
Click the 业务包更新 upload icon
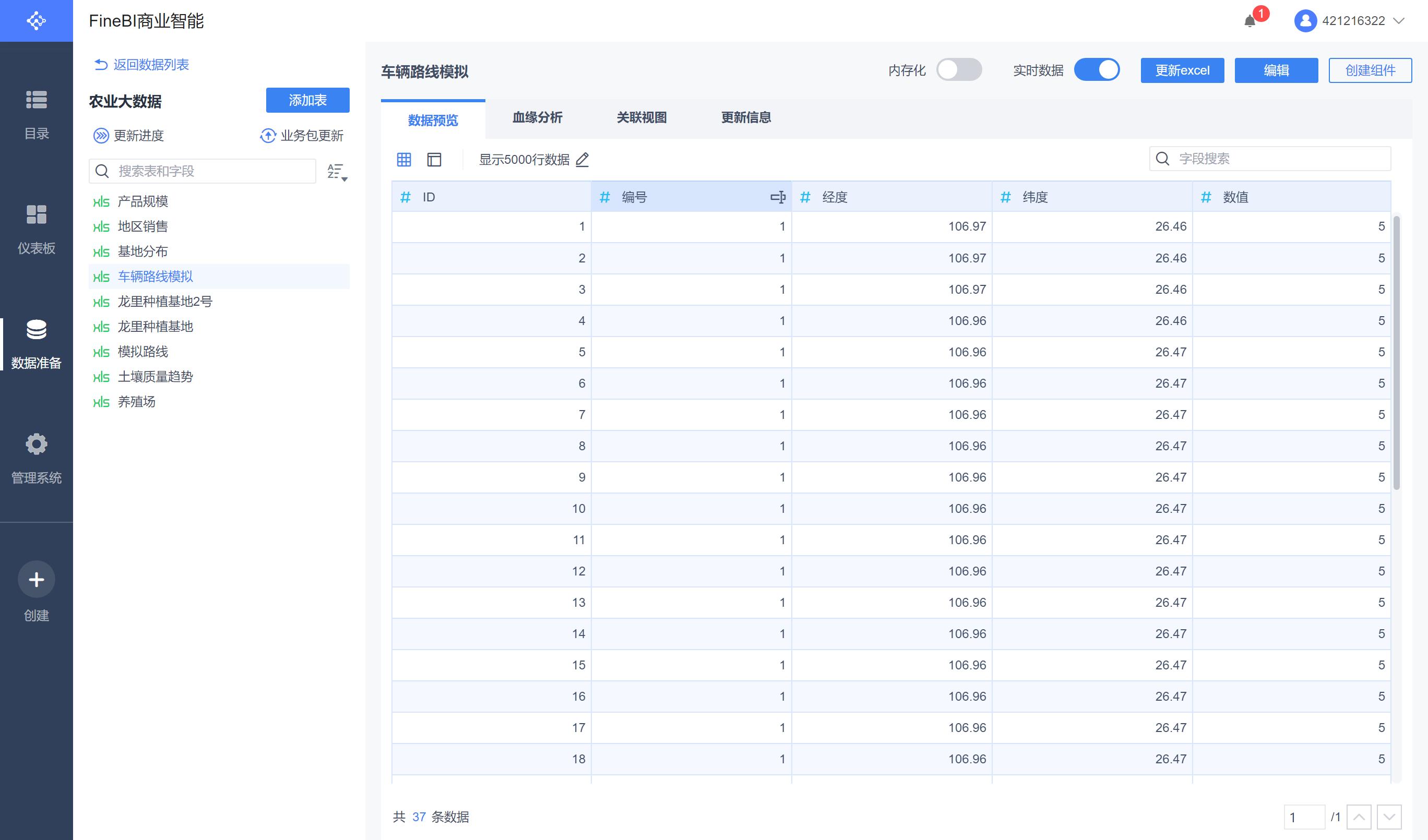[x=267, y=135]
